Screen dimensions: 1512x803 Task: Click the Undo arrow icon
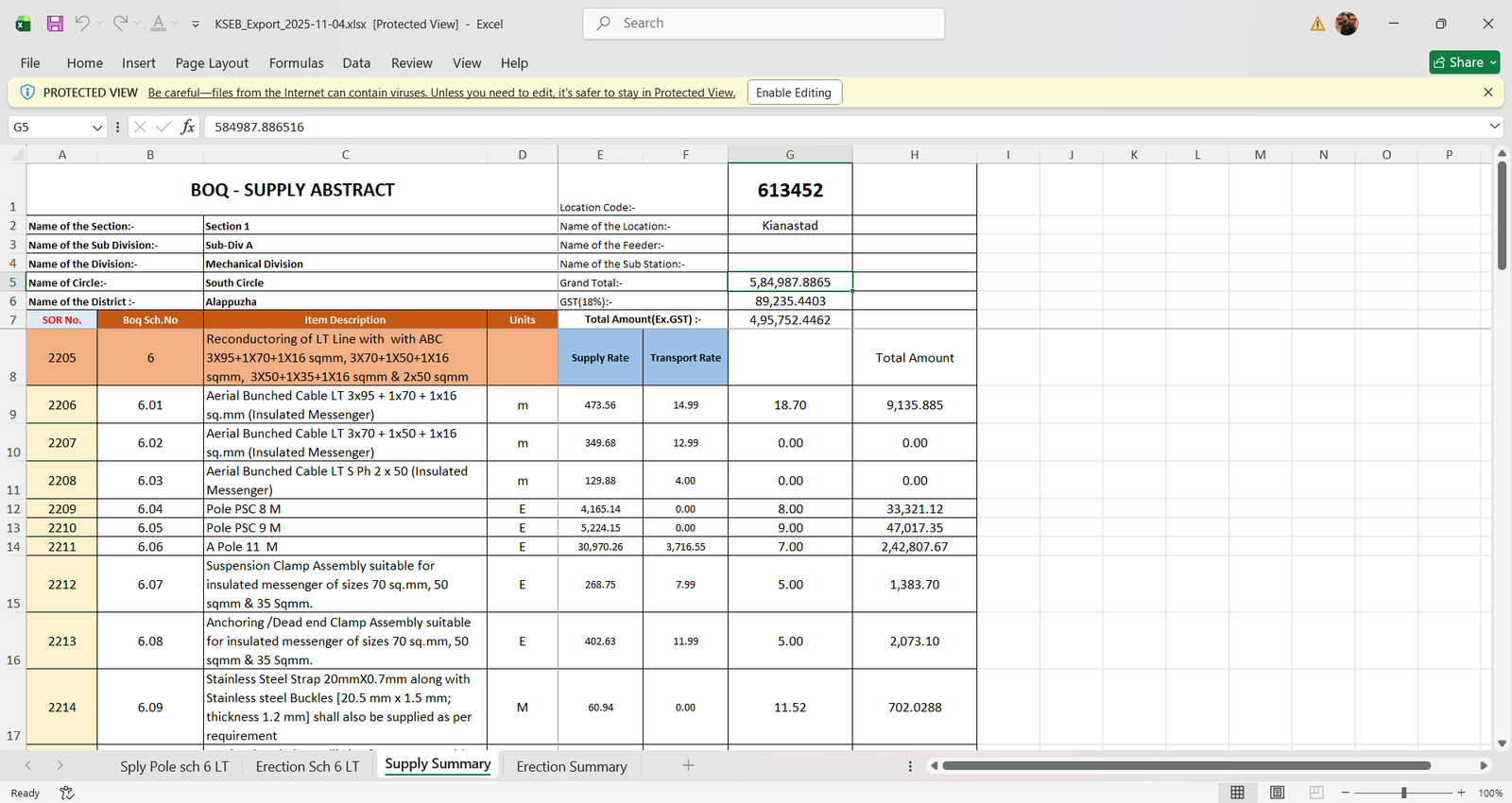point(82,24)
